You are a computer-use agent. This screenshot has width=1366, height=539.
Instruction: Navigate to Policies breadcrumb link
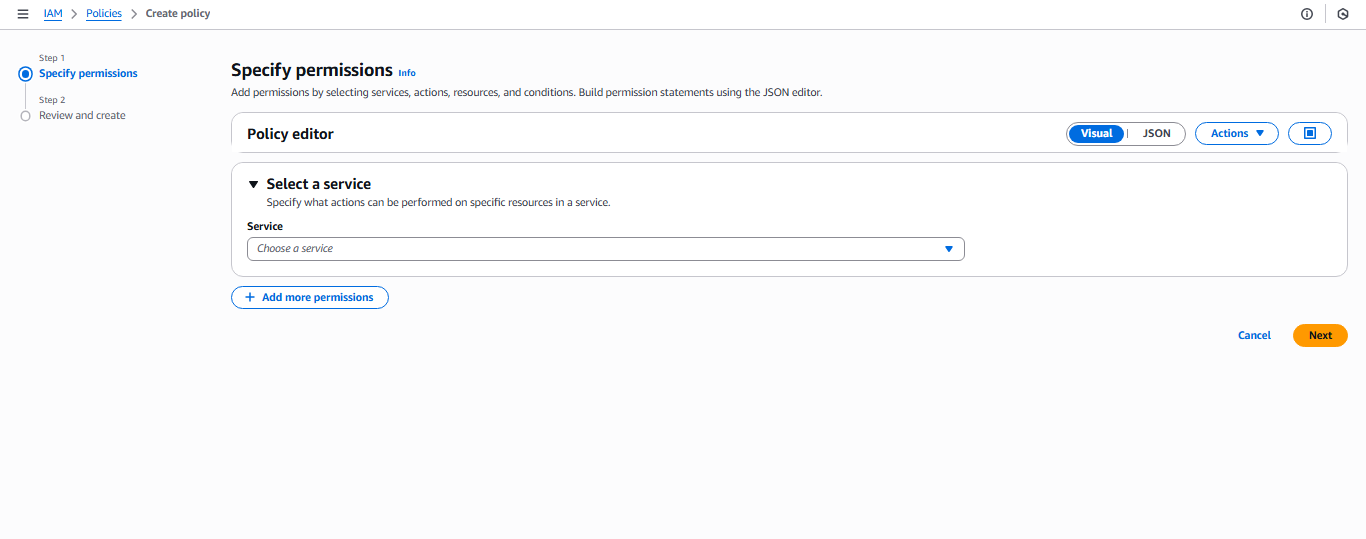[104, 14]
